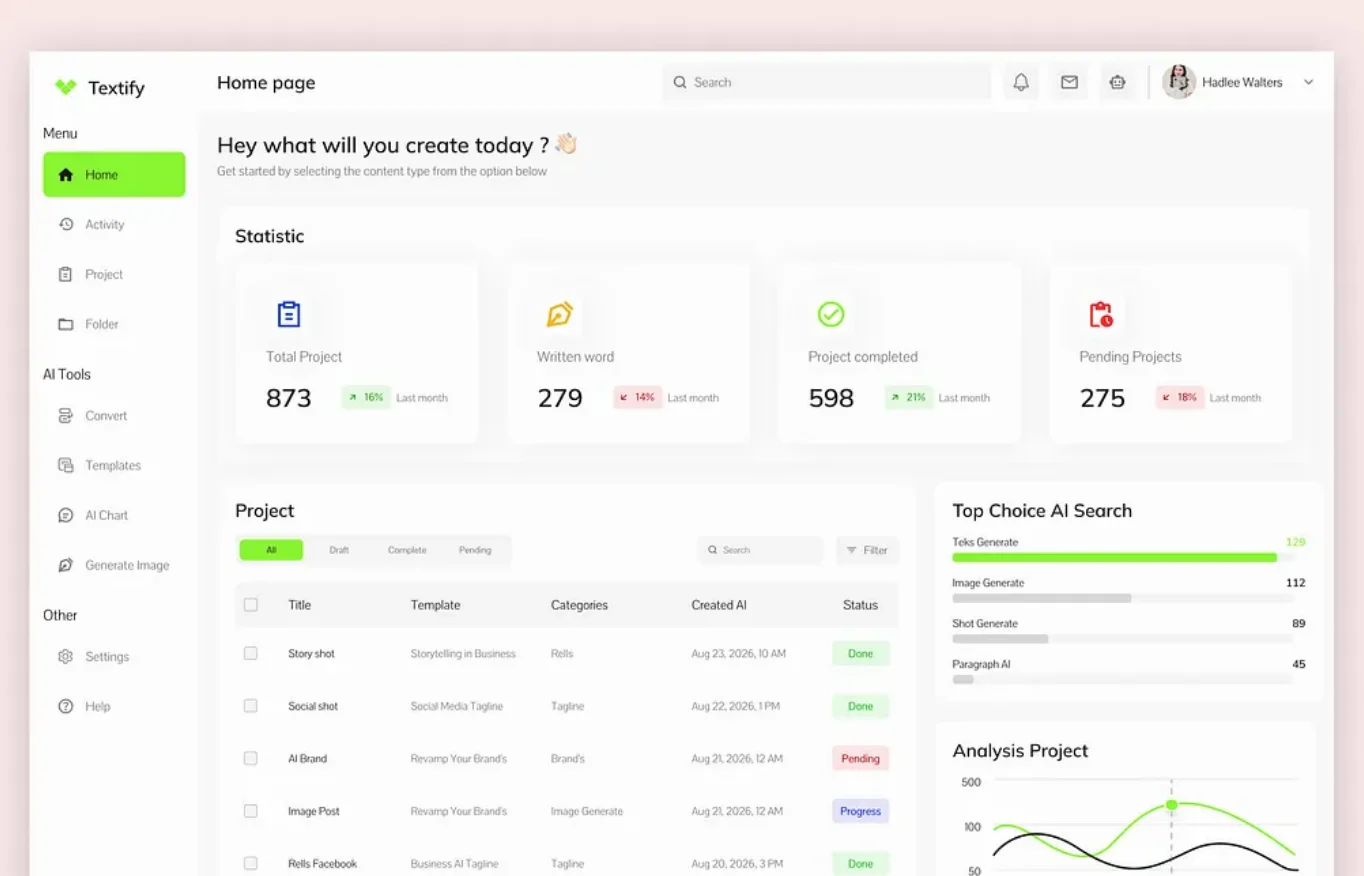
Task: Click the magnifier icon in top search
Action: tap(680, 82)
